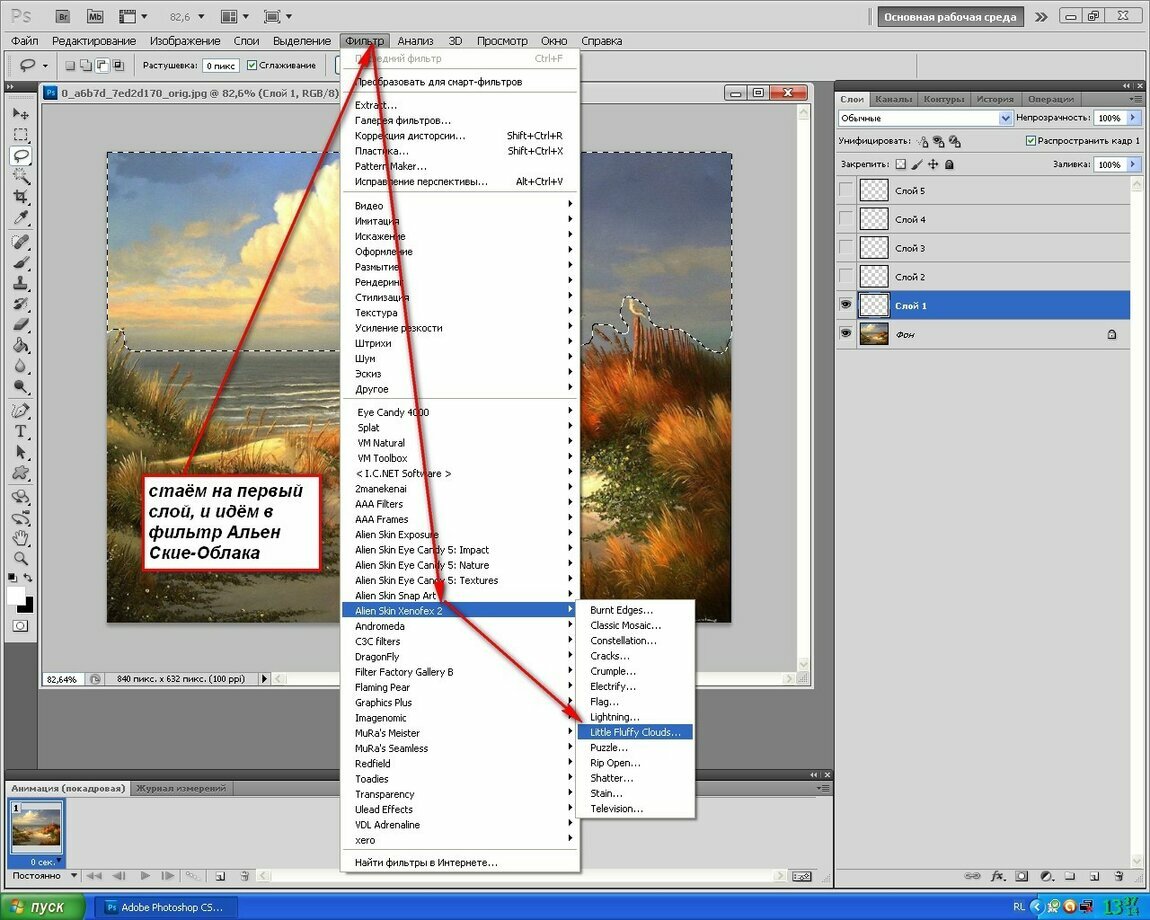The image size is (1150, 920).
Task: Show layer Слой 2 visibility box
Action: coord(846,277)
